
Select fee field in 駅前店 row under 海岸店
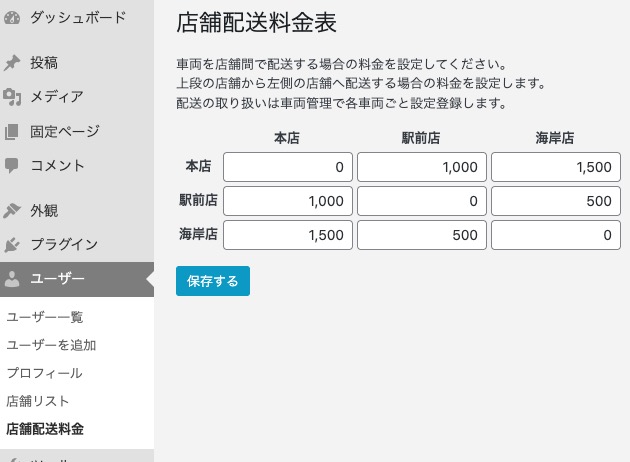tap(556, 201)
